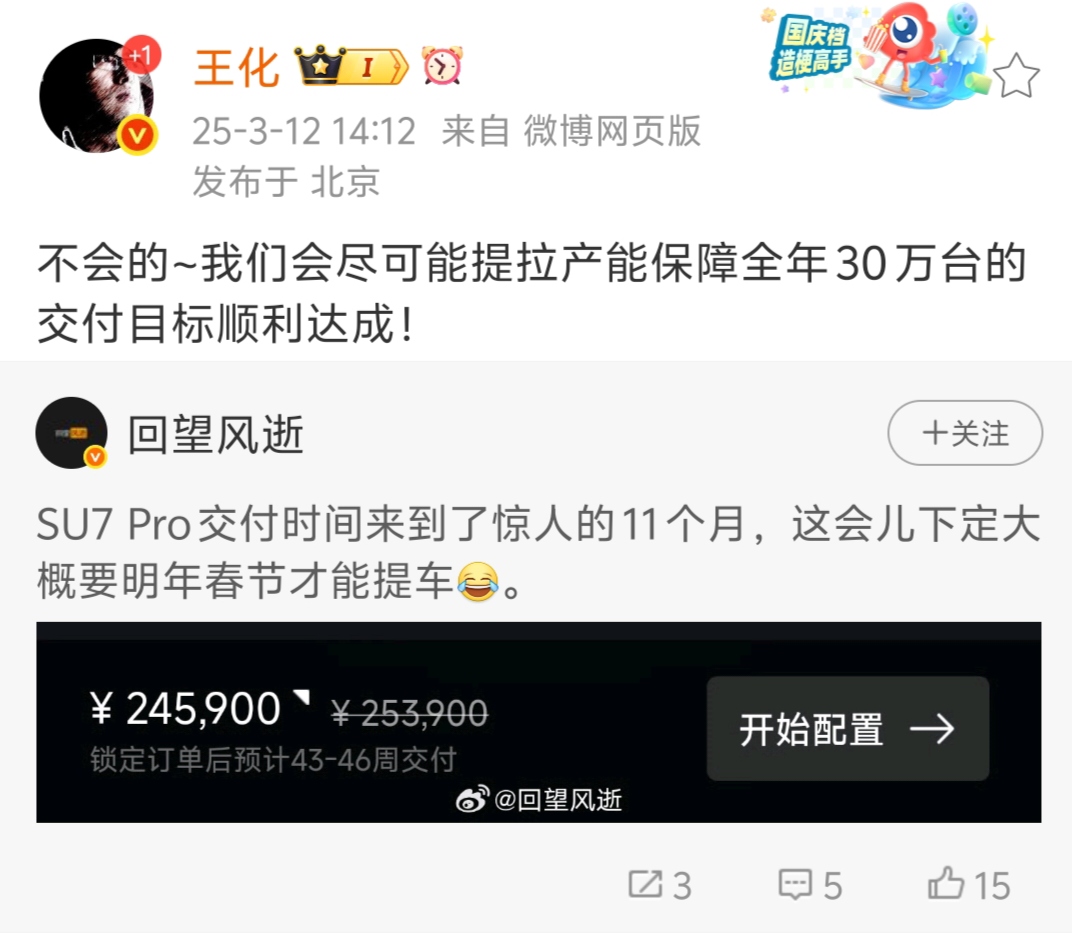Tap the red +1 badge on avatar

point(142,55)
